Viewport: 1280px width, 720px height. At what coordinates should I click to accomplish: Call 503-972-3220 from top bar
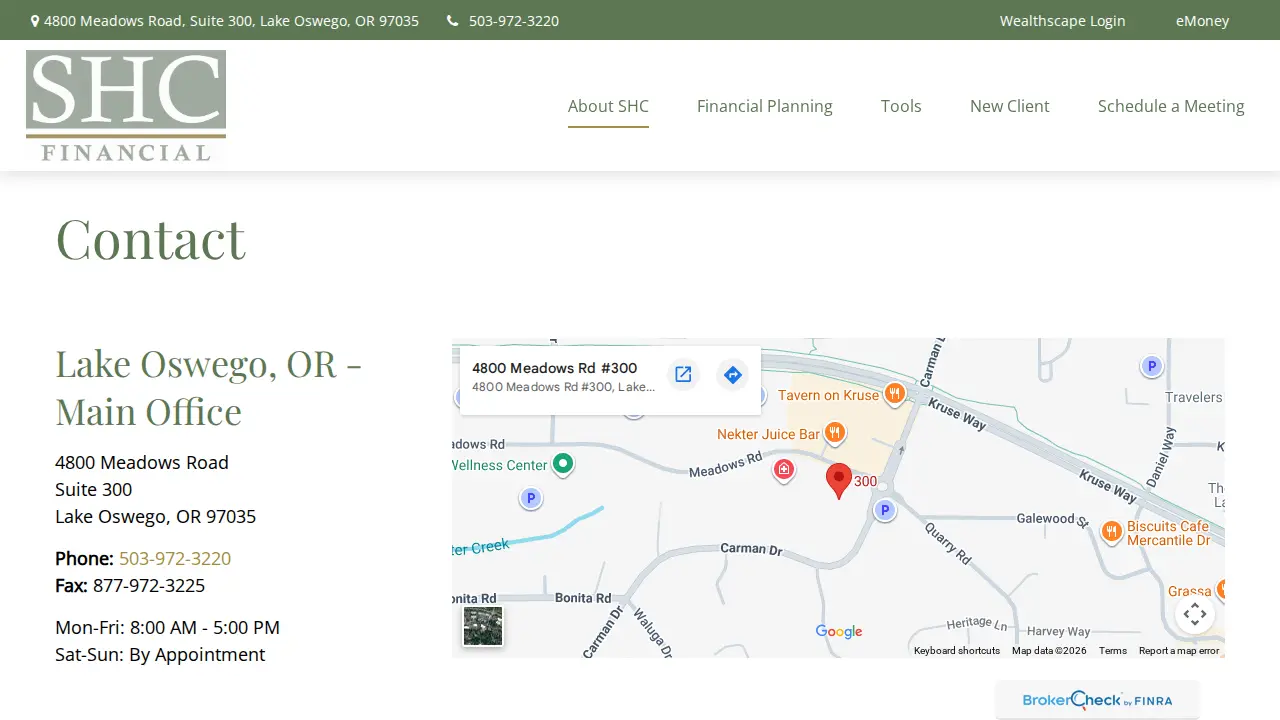[x=514, y=20]
